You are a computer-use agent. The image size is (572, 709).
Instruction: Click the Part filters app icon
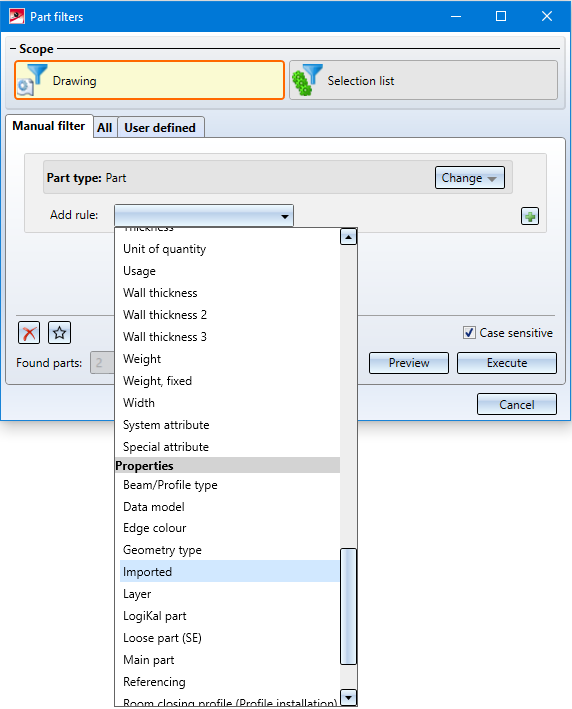[x=17, y=17]
